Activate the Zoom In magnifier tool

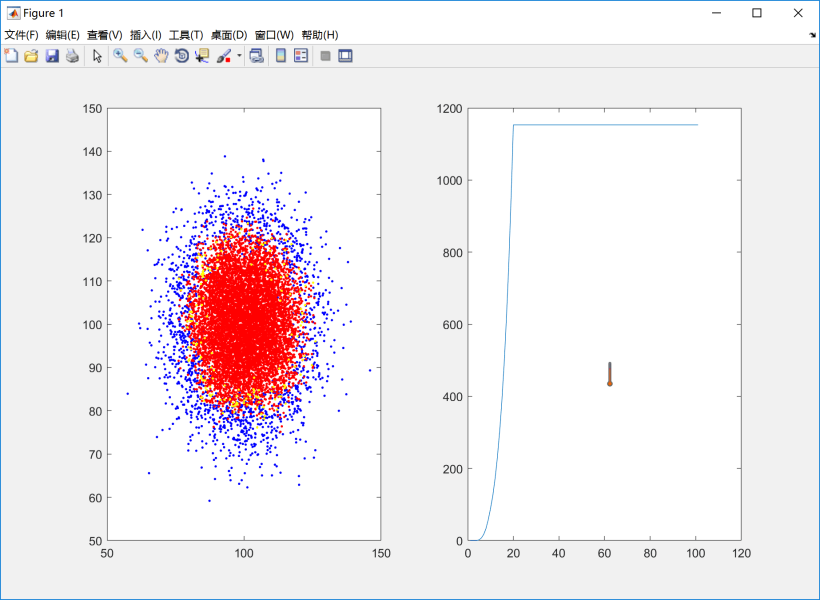120,55
